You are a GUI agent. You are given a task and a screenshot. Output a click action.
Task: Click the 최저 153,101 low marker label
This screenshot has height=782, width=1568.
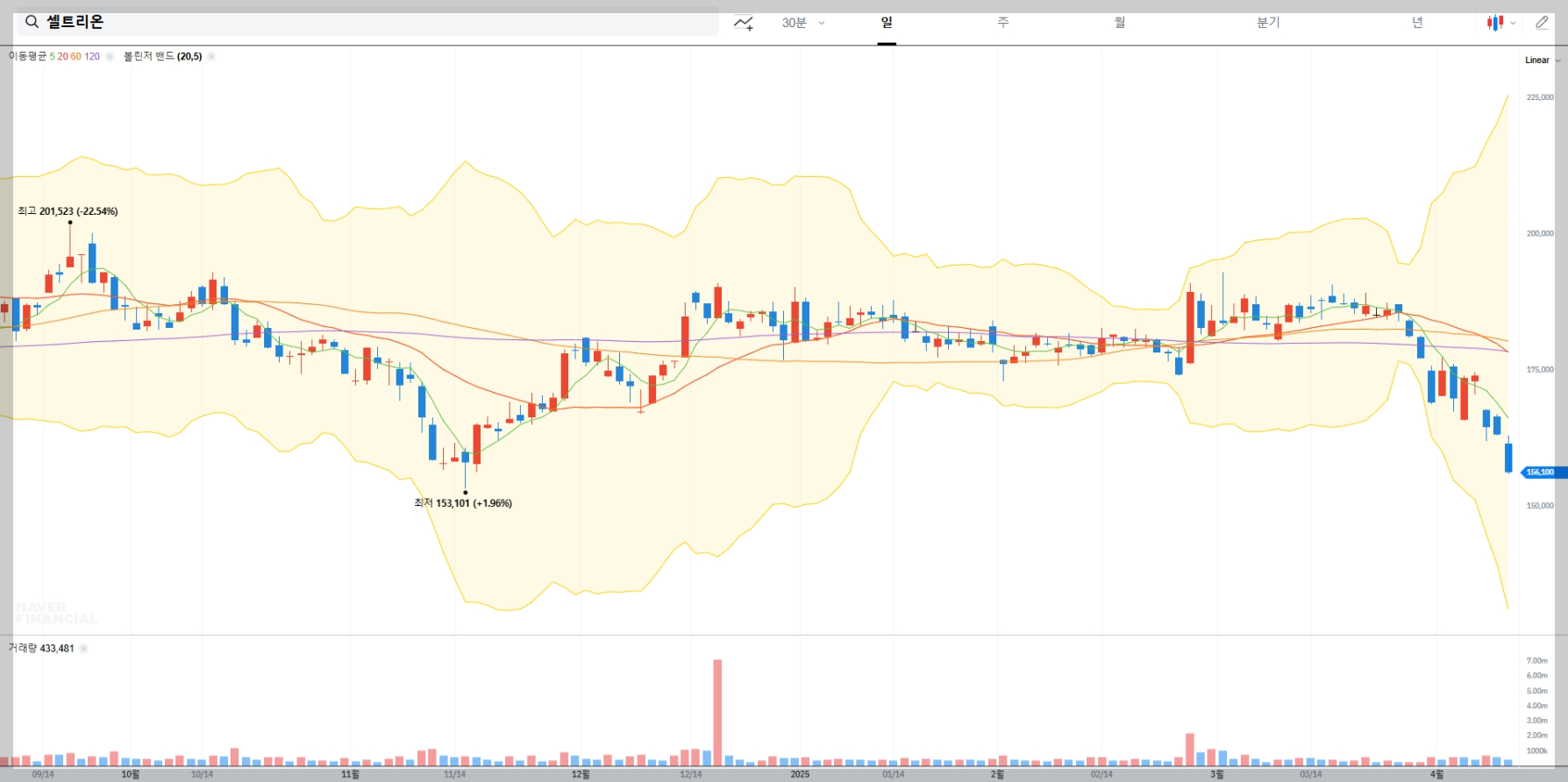click(463, 503)
